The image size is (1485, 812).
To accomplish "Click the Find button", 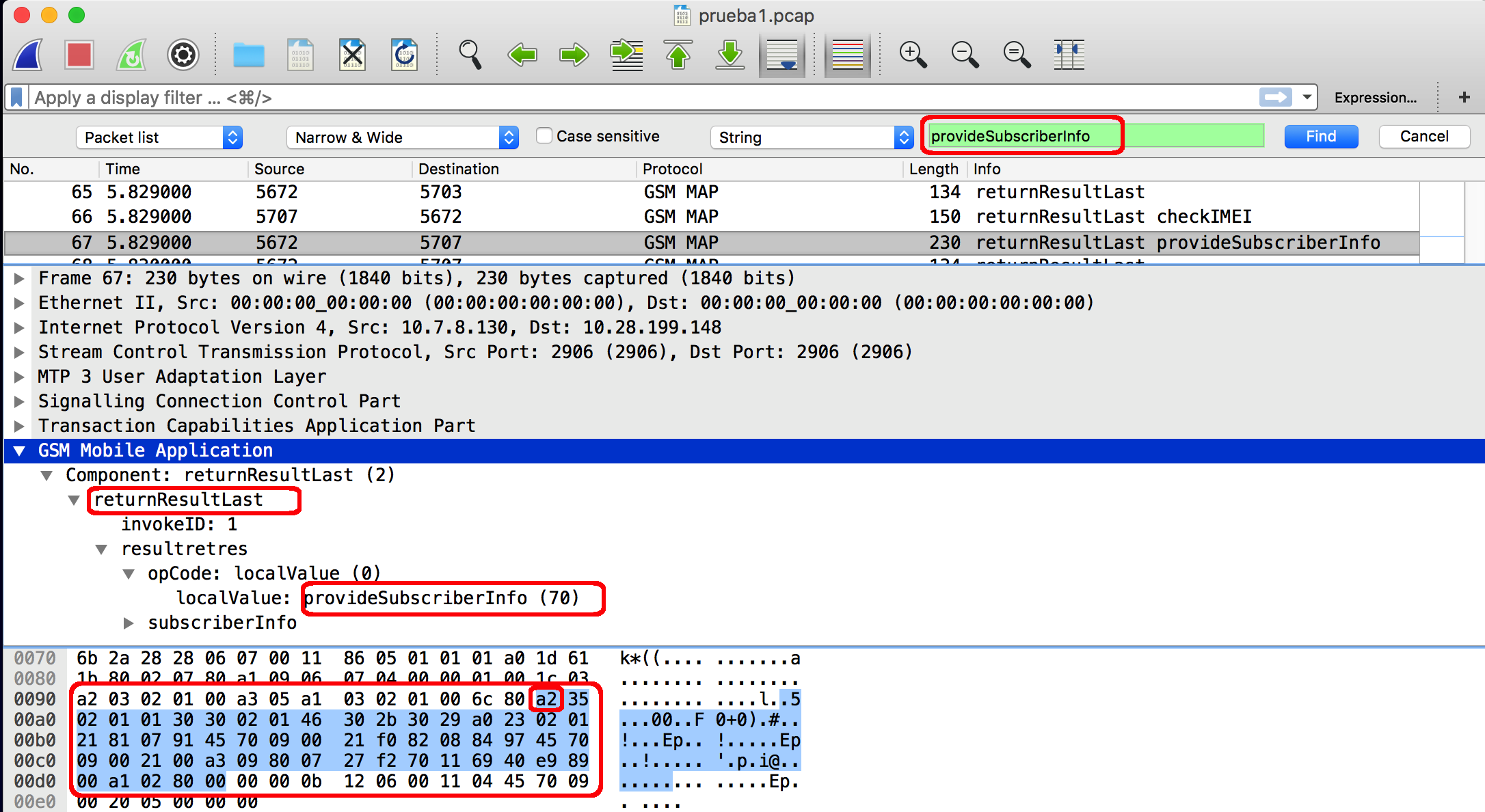I will pyautogui.click(x=1321, y=136).
